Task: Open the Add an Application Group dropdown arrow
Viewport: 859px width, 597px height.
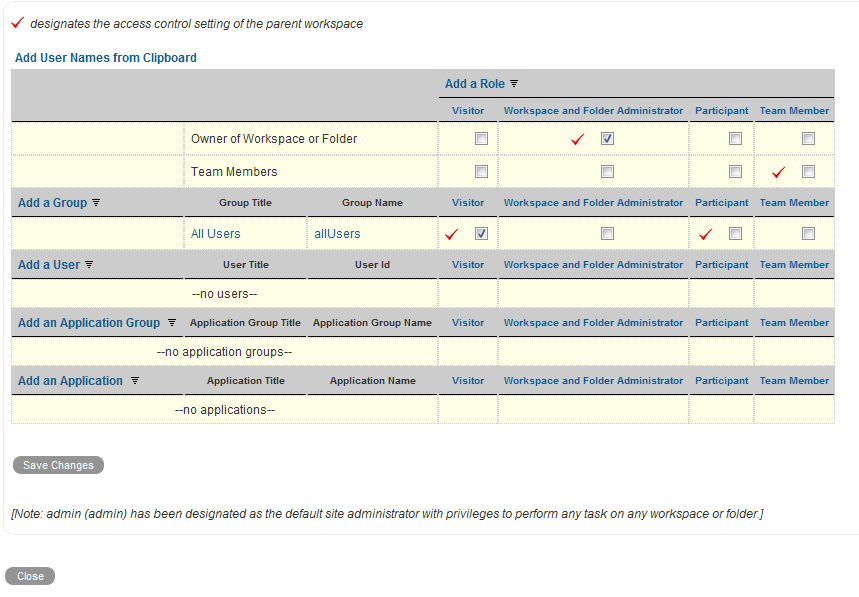Action: 172,323
